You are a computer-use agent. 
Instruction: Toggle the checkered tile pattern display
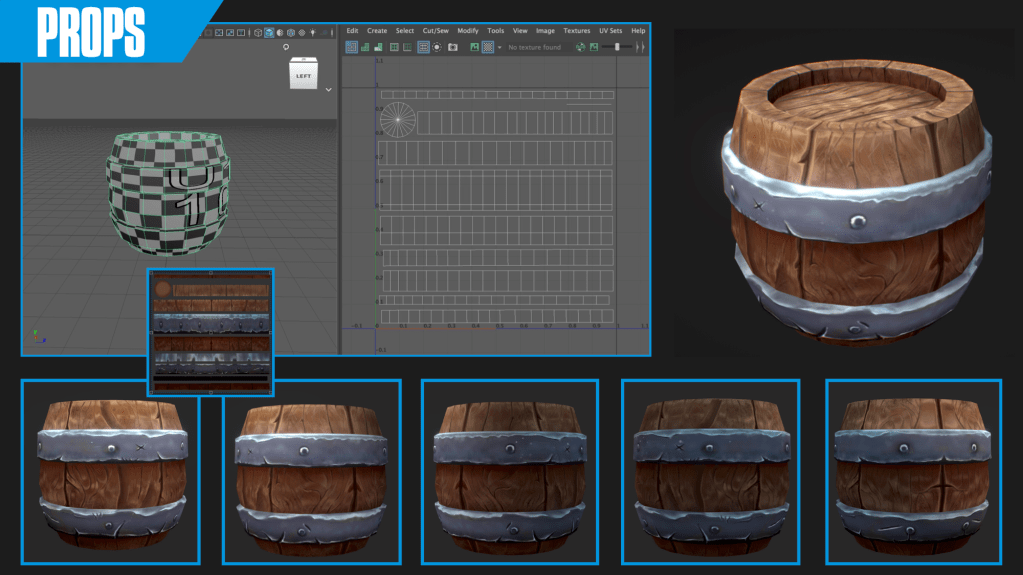[x=487, y=47]
